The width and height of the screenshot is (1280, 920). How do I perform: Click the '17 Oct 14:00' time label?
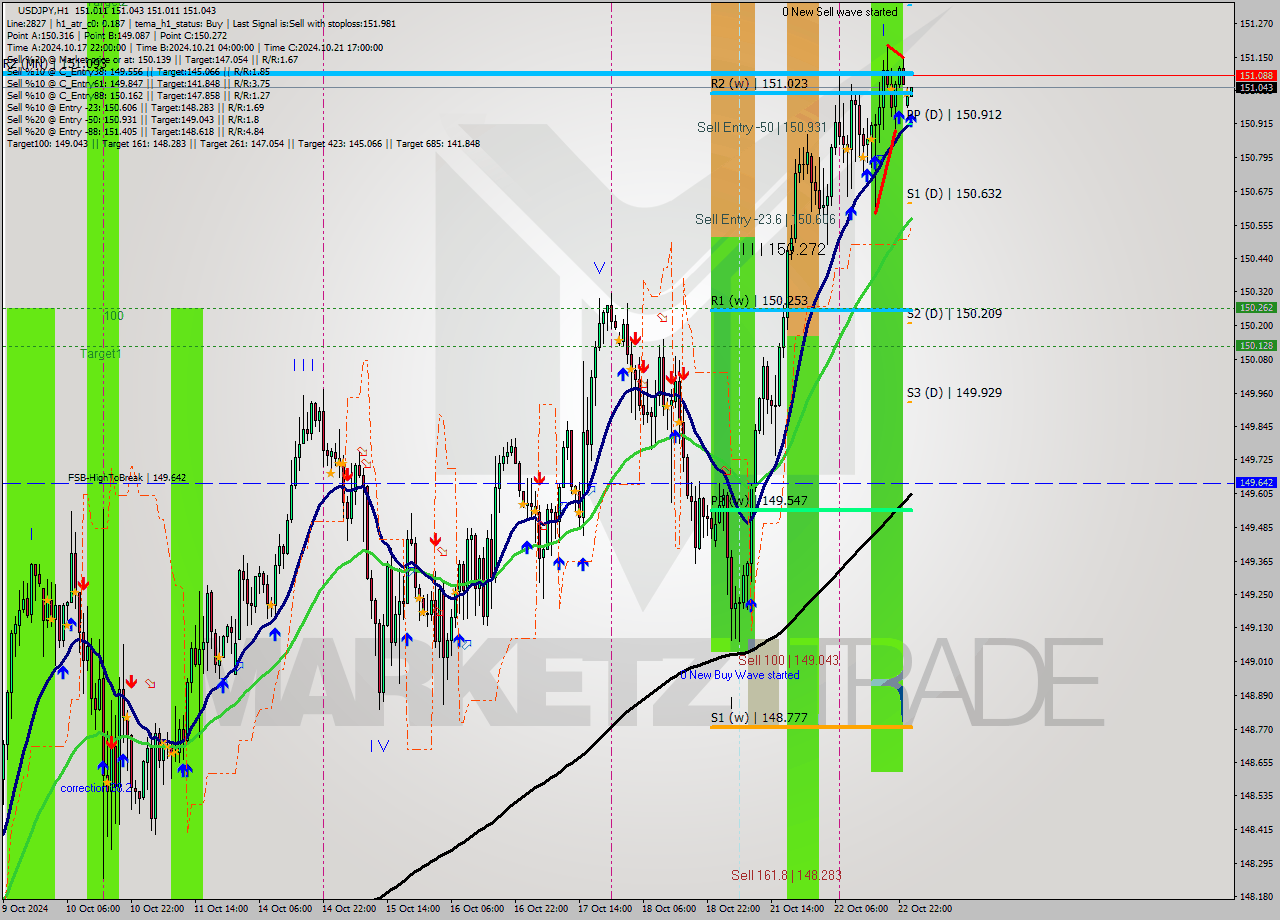(x=604, y=909)
